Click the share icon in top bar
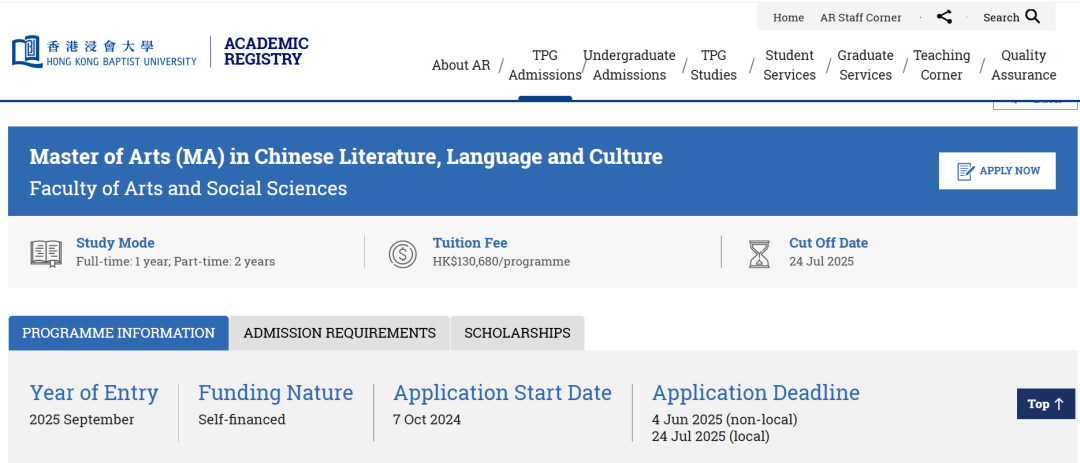 944,17
